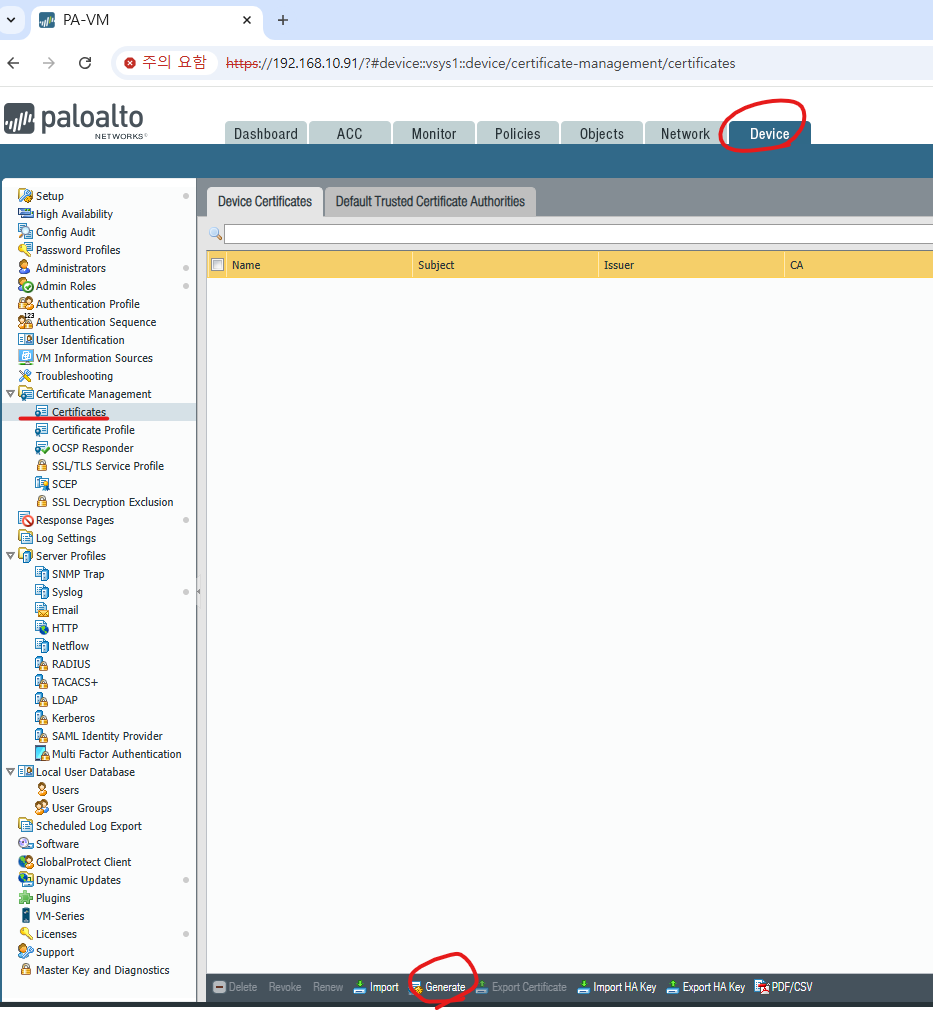
Task: Collapse the Certificate Management tree node
Action: click(x=10, y=393)
